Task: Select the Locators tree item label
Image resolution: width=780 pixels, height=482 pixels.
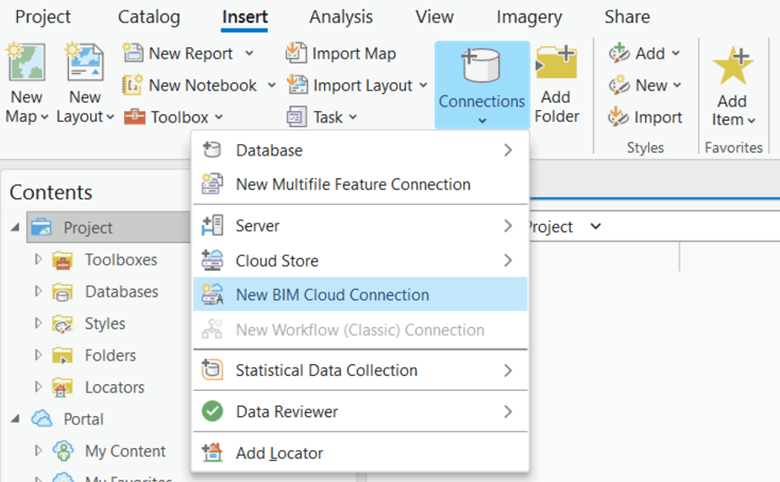Action: 114,387
